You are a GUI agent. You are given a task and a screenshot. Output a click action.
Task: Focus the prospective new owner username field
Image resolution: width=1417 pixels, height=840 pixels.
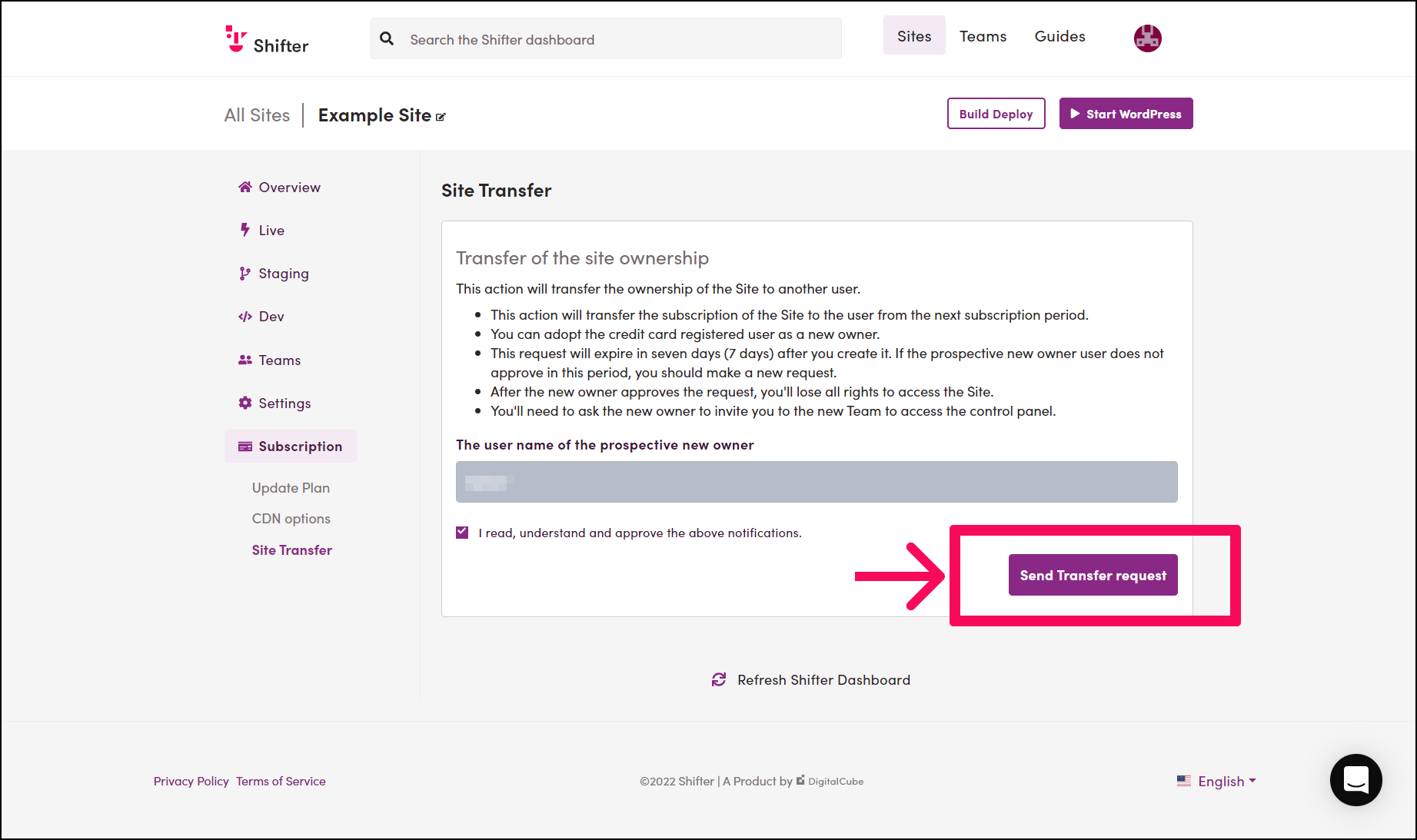[x=817, y=482]
